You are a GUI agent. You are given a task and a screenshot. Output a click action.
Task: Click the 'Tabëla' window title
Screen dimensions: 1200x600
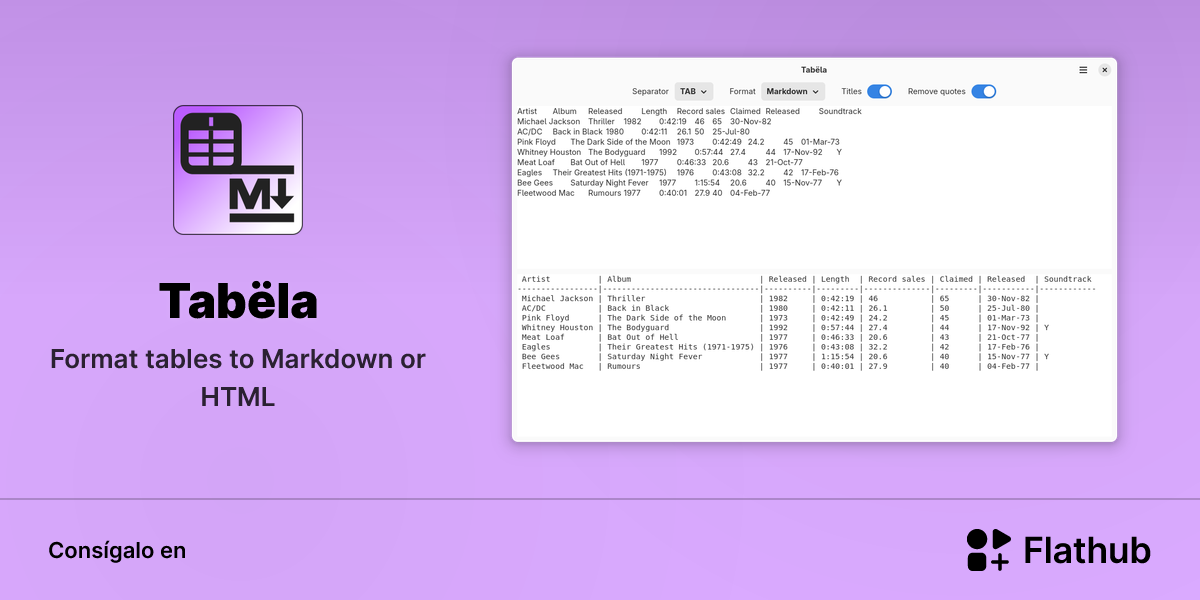pyautogui.click(x=814, y=70)
